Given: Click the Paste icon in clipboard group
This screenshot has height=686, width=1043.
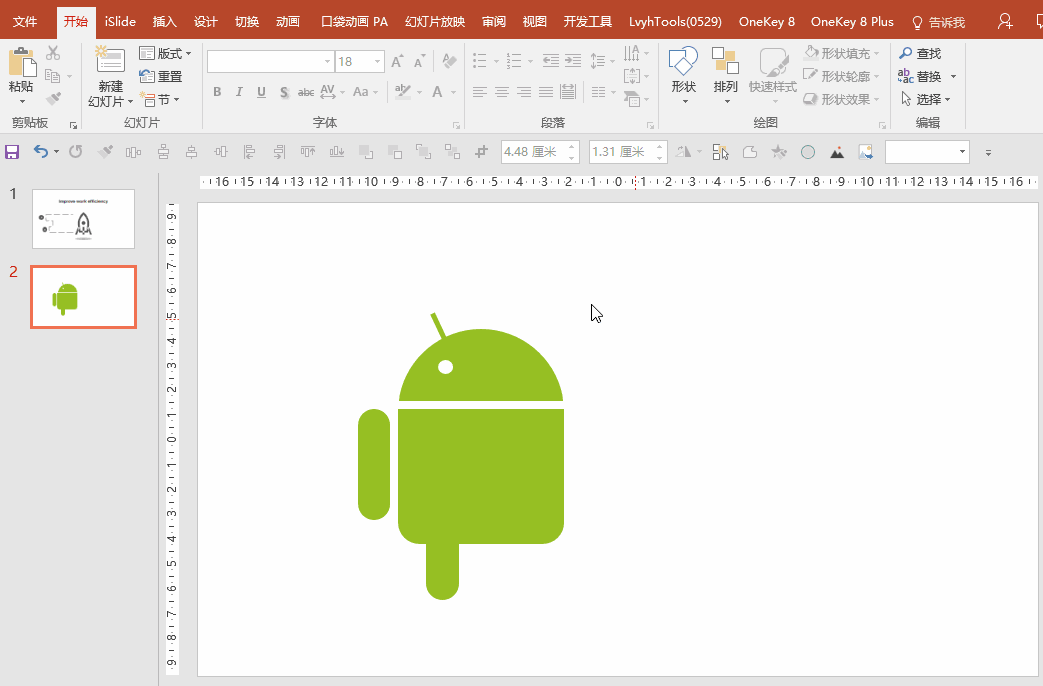Looking at the screenshot, I should 21,63.
